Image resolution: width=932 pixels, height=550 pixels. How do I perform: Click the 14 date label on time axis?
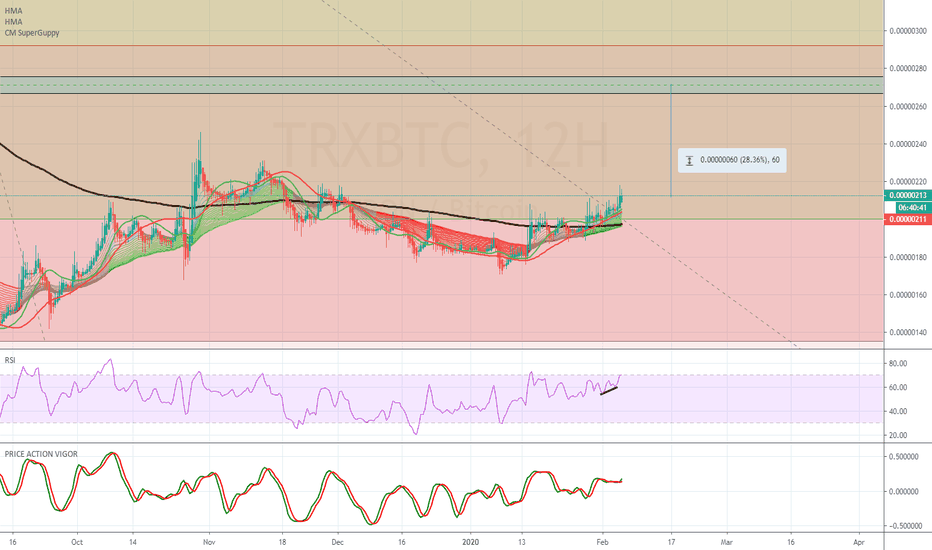[x=133, y=542]
